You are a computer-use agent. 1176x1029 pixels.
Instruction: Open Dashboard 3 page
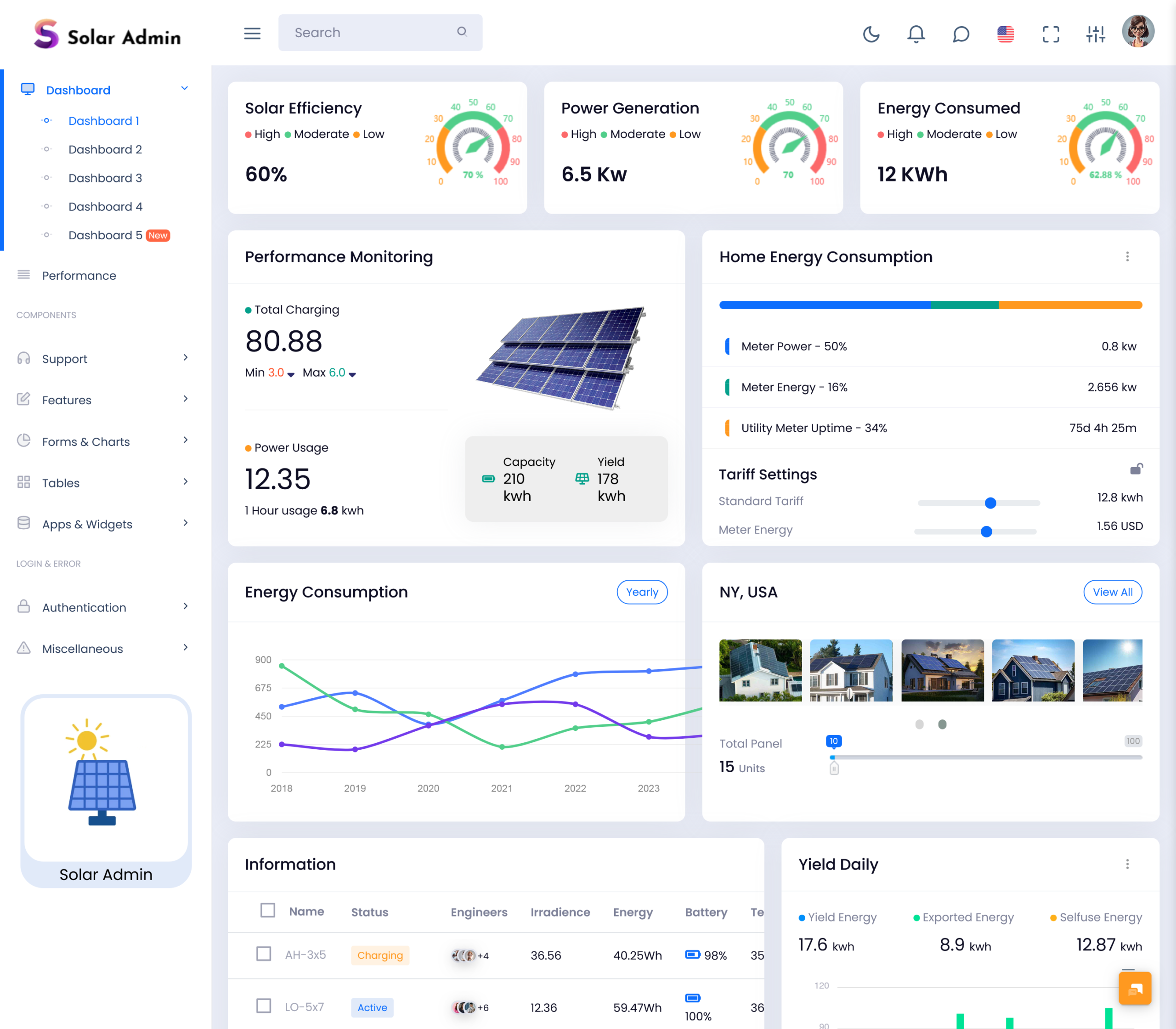(x=105, y=178)
